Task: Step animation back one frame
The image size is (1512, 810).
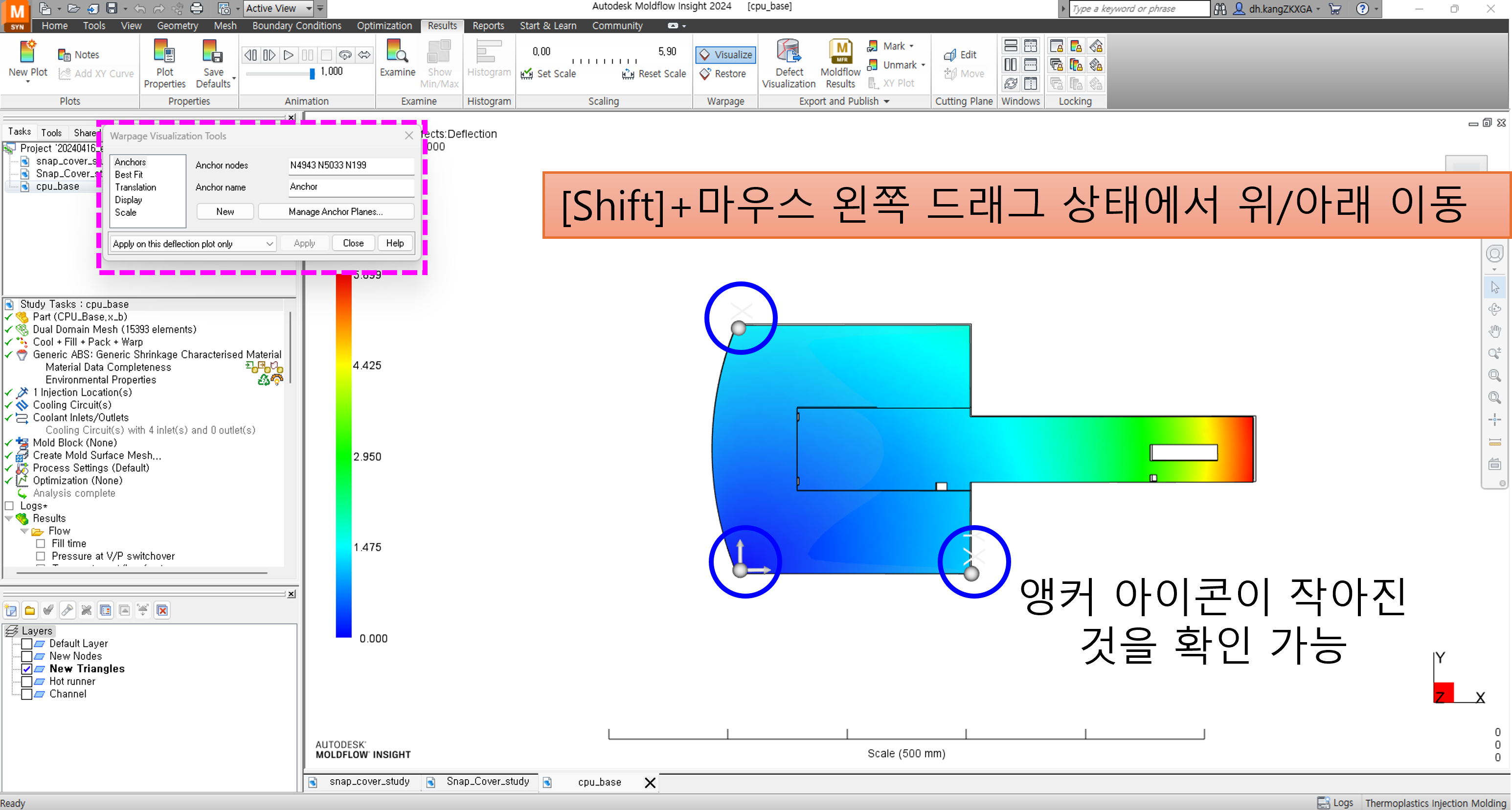Action: click(x=250, y=55)
